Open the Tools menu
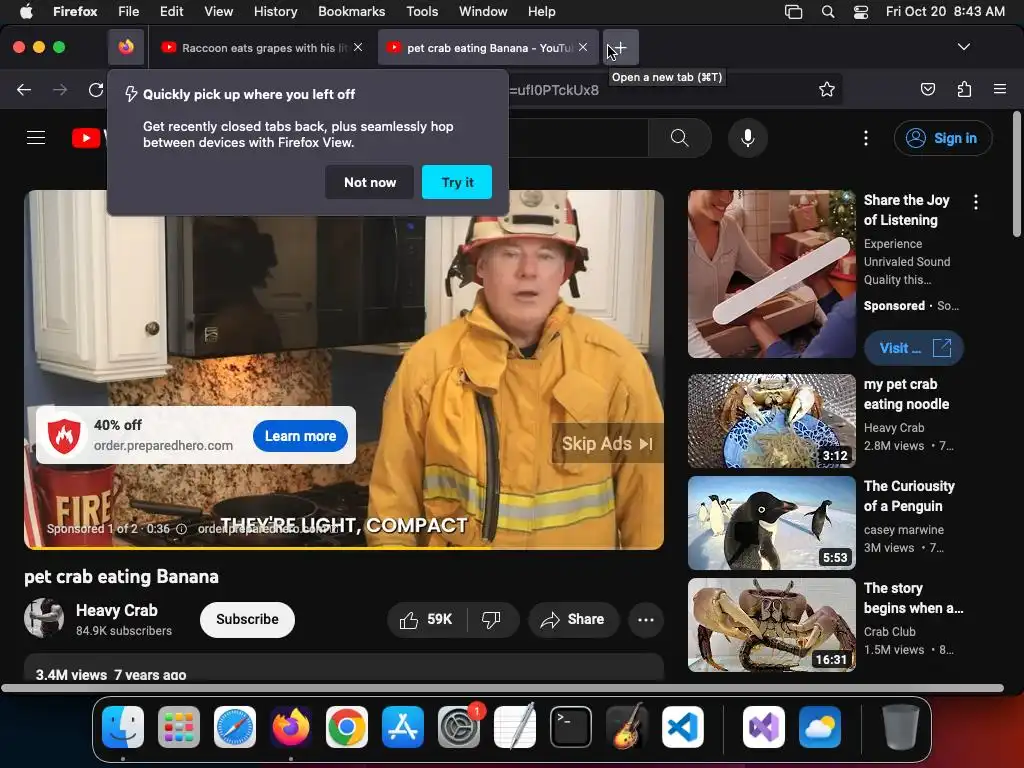The width and height of the screenshot is (1024, 768). 422,11
